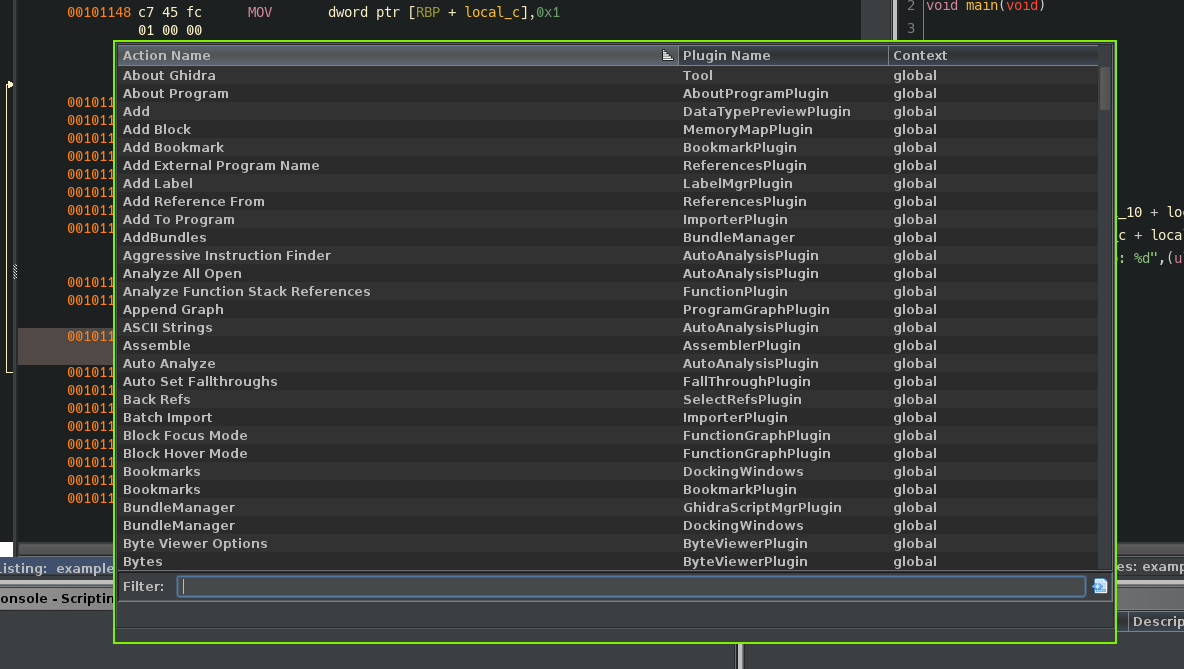
Task: Sort the table by Action Name column
Action: coord(398,55)
